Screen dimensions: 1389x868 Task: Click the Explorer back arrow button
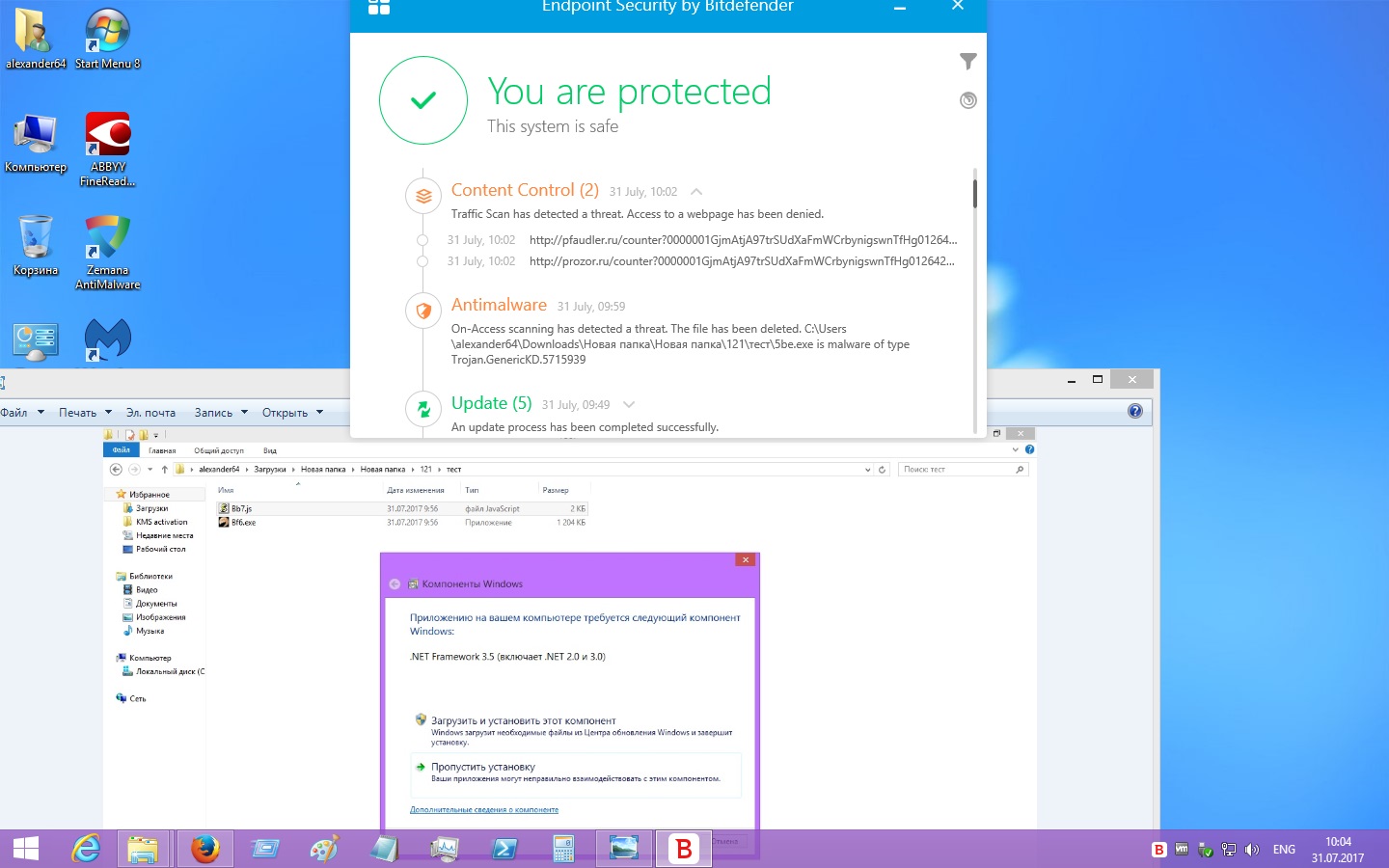click(x=116, y=470)
